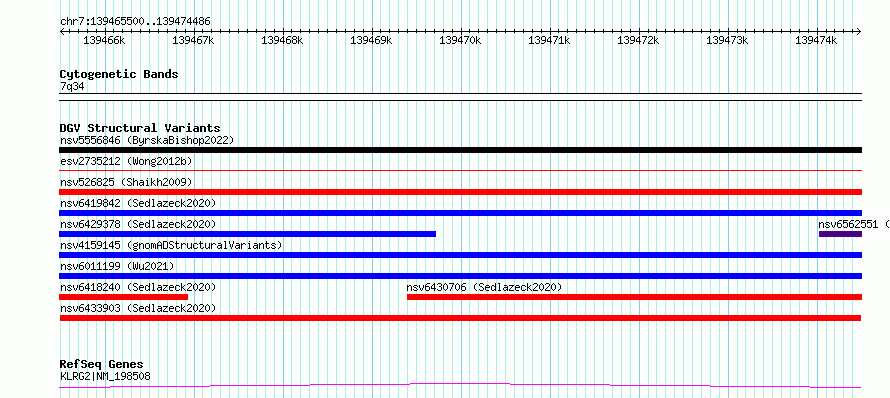The image size is (890, 398).
Task: Click the 139468k ruler tick label
Action: click(x=282, y=40)
